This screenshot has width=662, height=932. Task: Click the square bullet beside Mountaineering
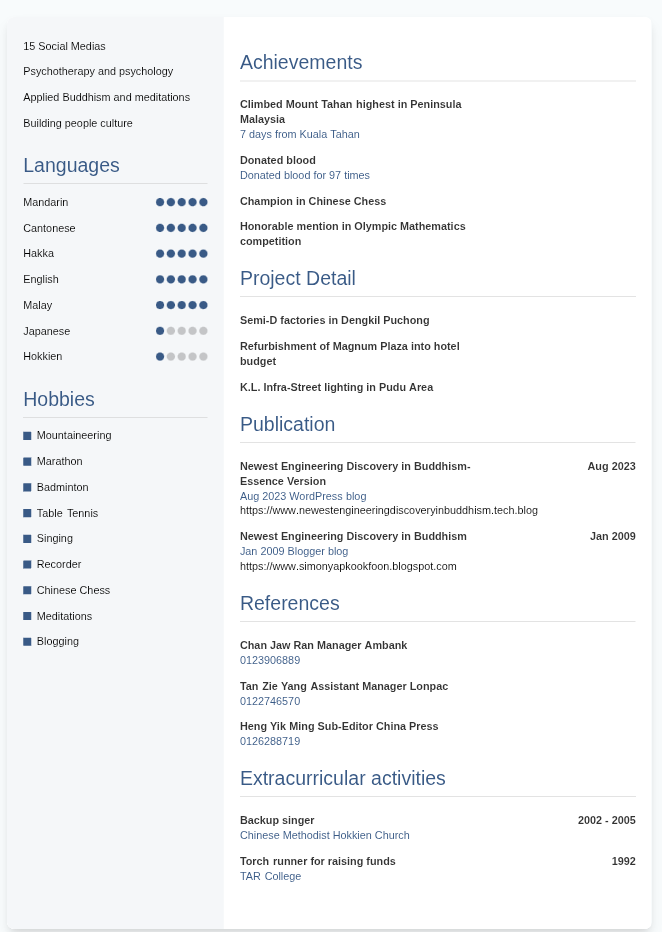coord(27,436)
